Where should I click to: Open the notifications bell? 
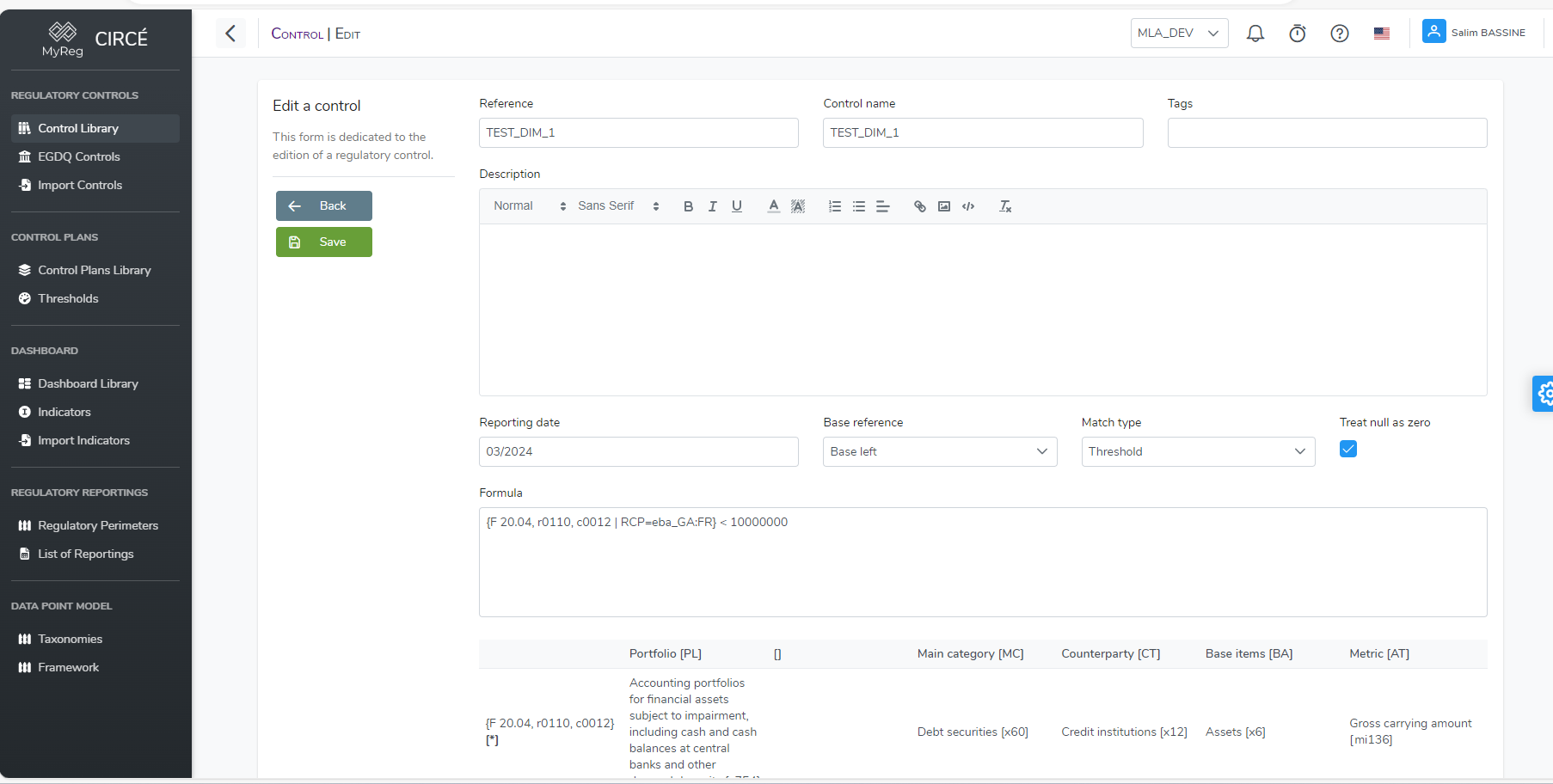point(1255,34)
